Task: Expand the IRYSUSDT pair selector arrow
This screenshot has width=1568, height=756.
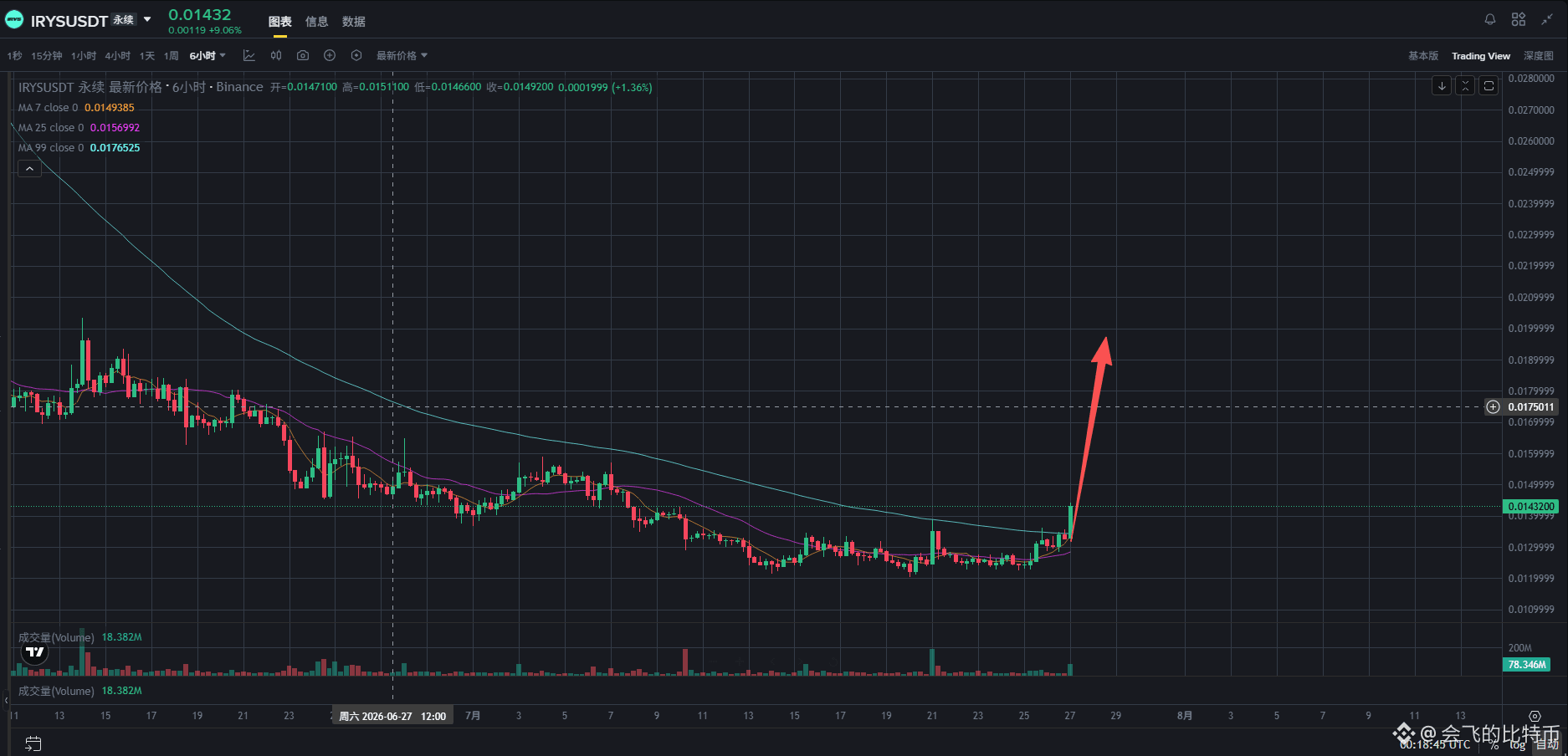Action: [x=147, y=19]
